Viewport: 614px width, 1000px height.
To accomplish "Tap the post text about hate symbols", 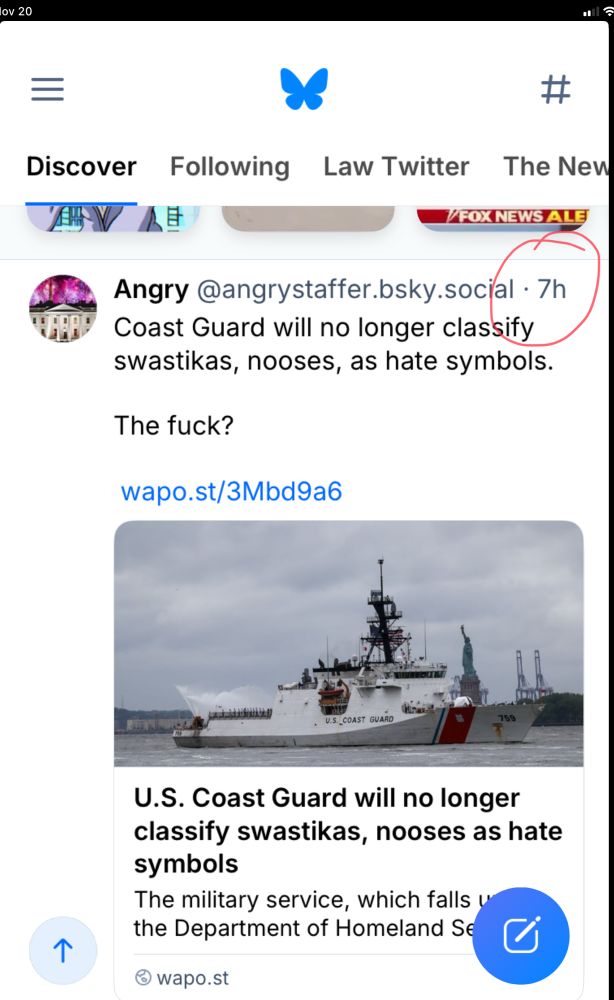I will (x=333, y=344).
